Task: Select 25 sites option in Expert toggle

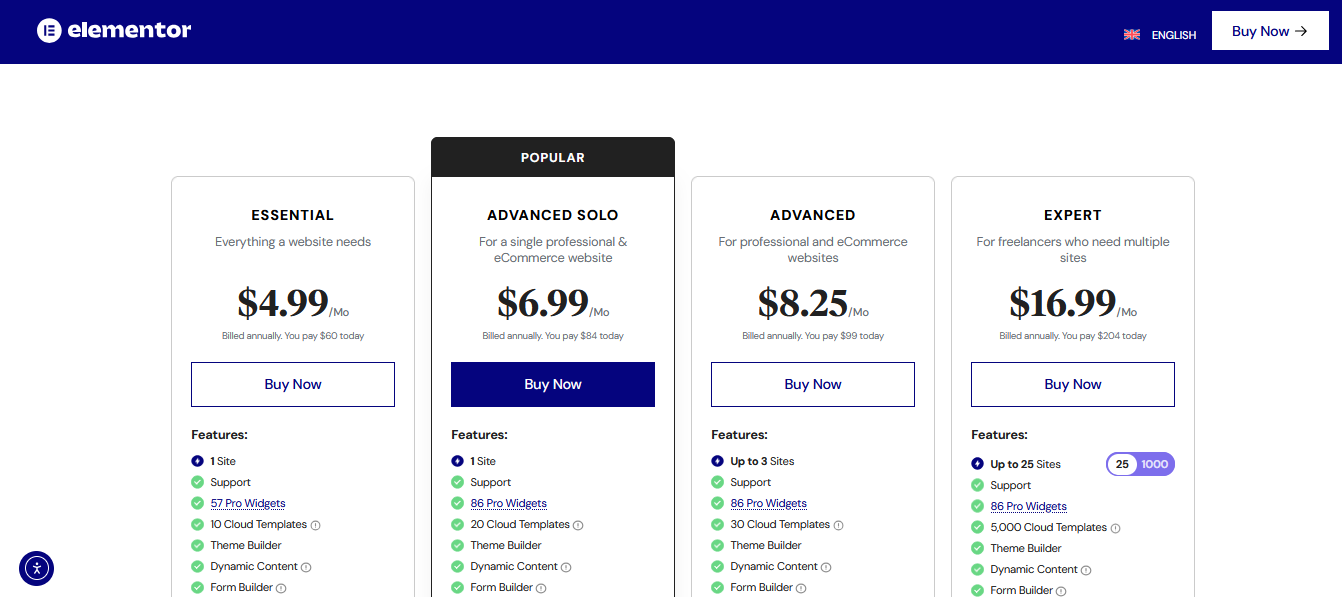Action: coord(1122,464)
